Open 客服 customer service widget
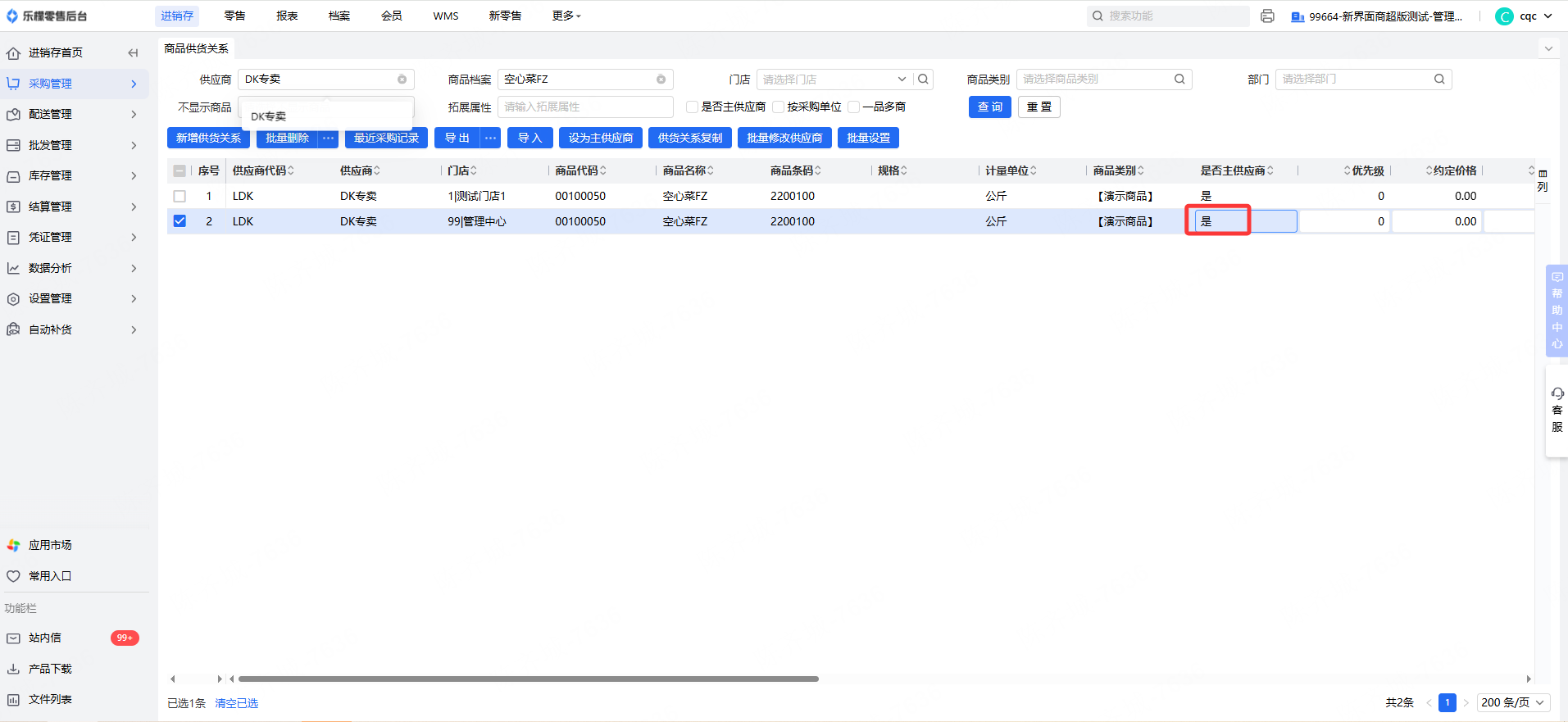Image resolution: width=1568 pixels, height=722 pixels. [x=1557, y=411]
